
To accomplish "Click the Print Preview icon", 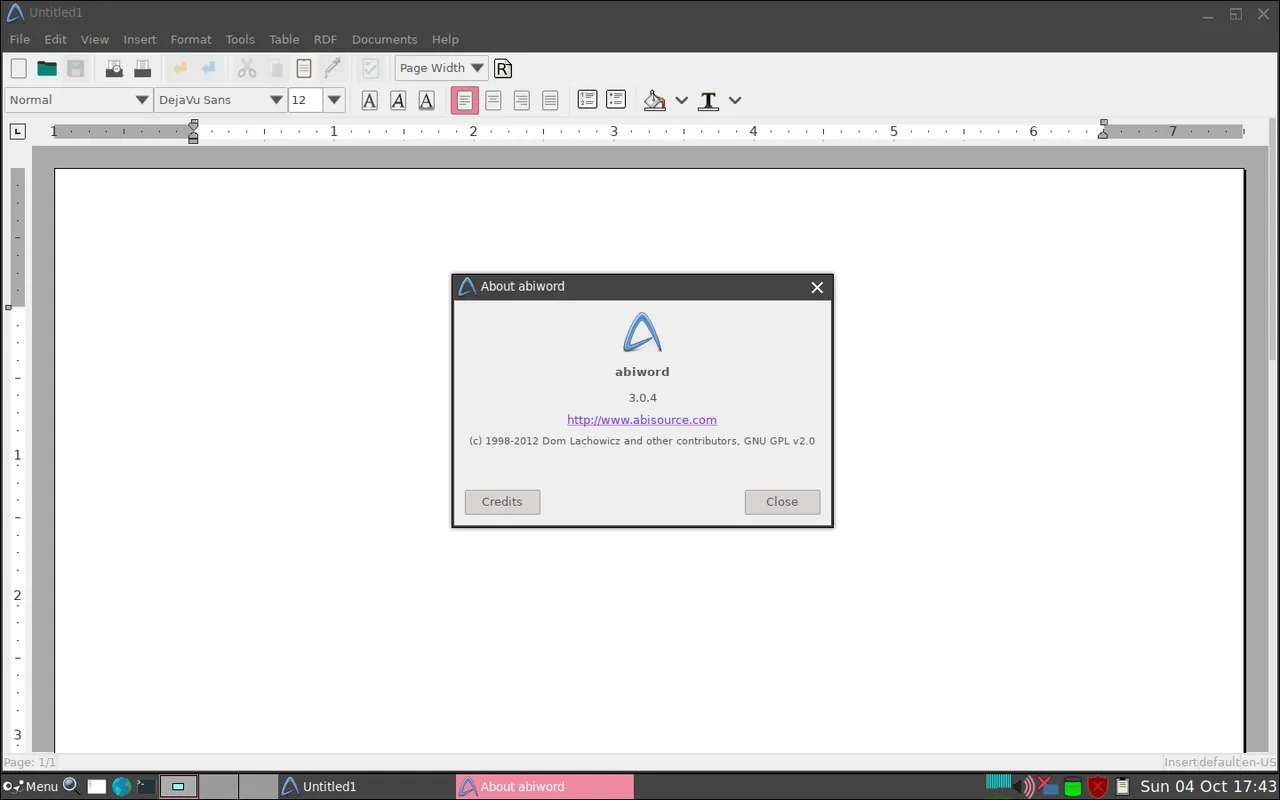I will tap(114, 68).
